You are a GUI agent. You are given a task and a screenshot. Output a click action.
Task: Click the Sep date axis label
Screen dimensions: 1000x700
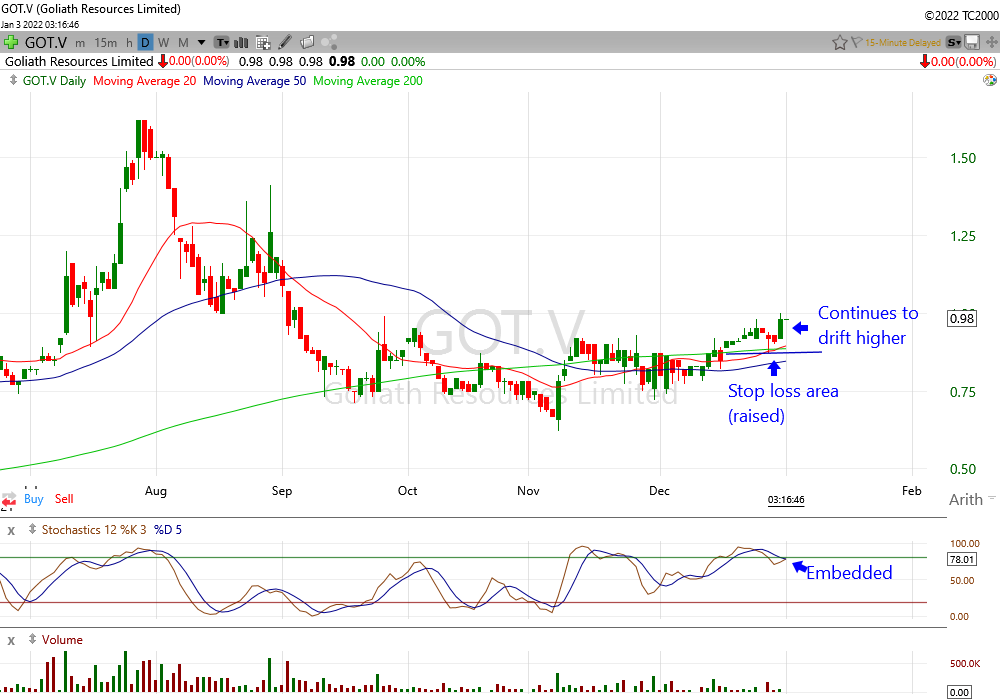click(282, 491)
